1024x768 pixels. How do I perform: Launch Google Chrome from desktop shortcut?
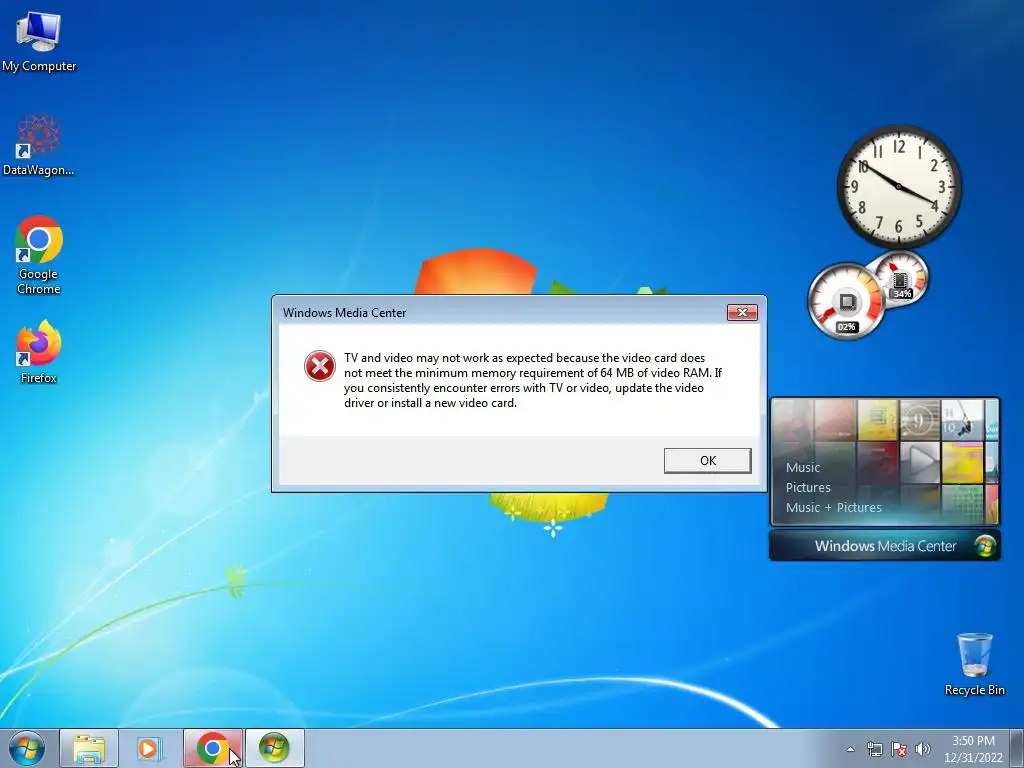pyautogui.click(x=39, y=255)
